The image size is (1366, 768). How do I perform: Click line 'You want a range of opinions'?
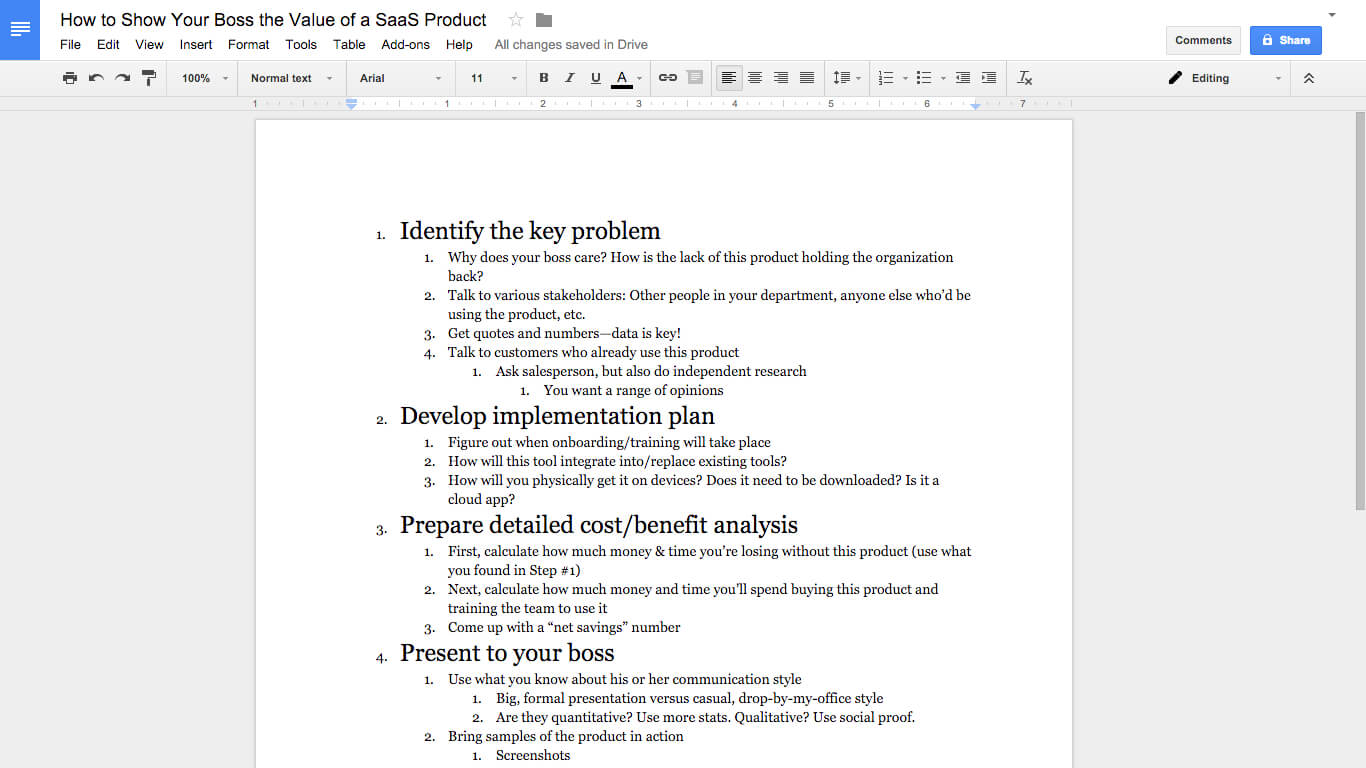click(x=633, y=390)
